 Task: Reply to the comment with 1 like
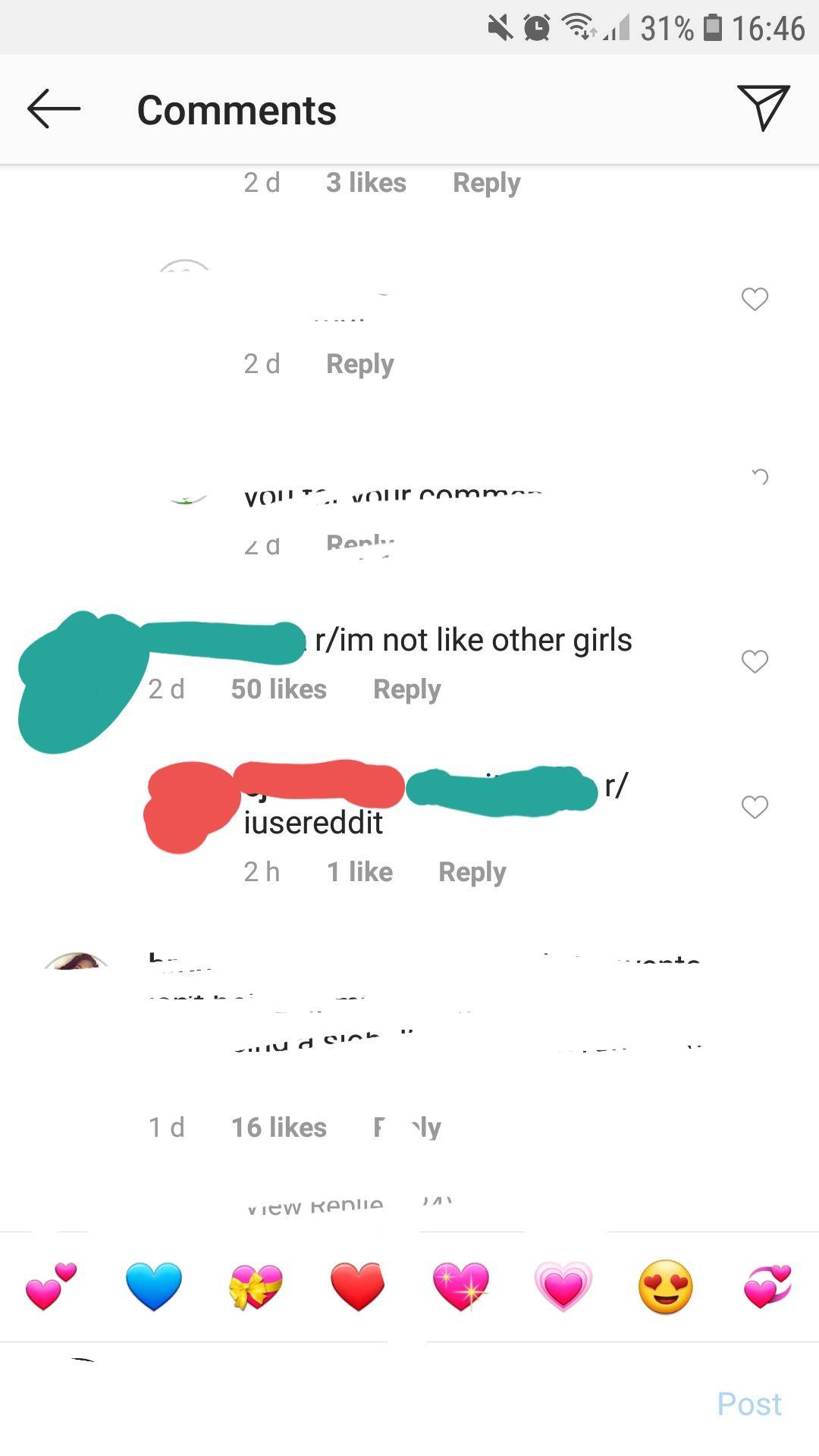pyautogui.click(x=472, y=872)
